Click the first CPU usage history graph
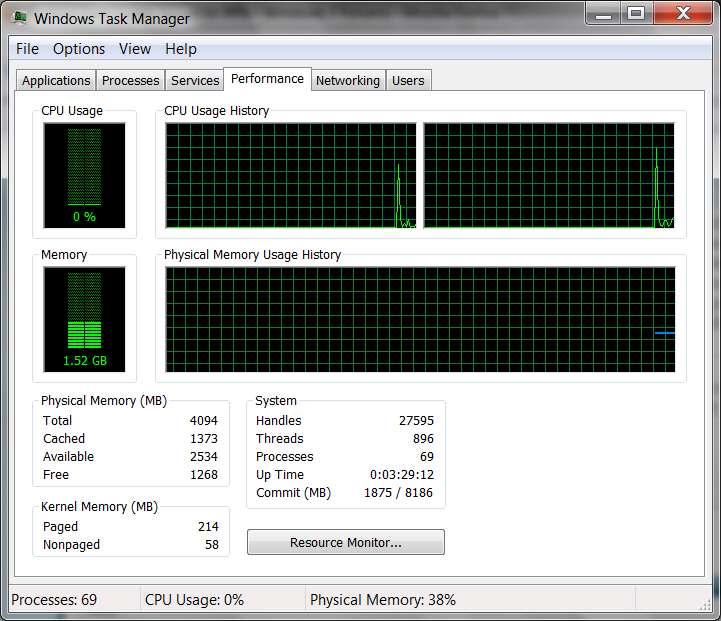The image size is (721, 621). coord(291,175)
